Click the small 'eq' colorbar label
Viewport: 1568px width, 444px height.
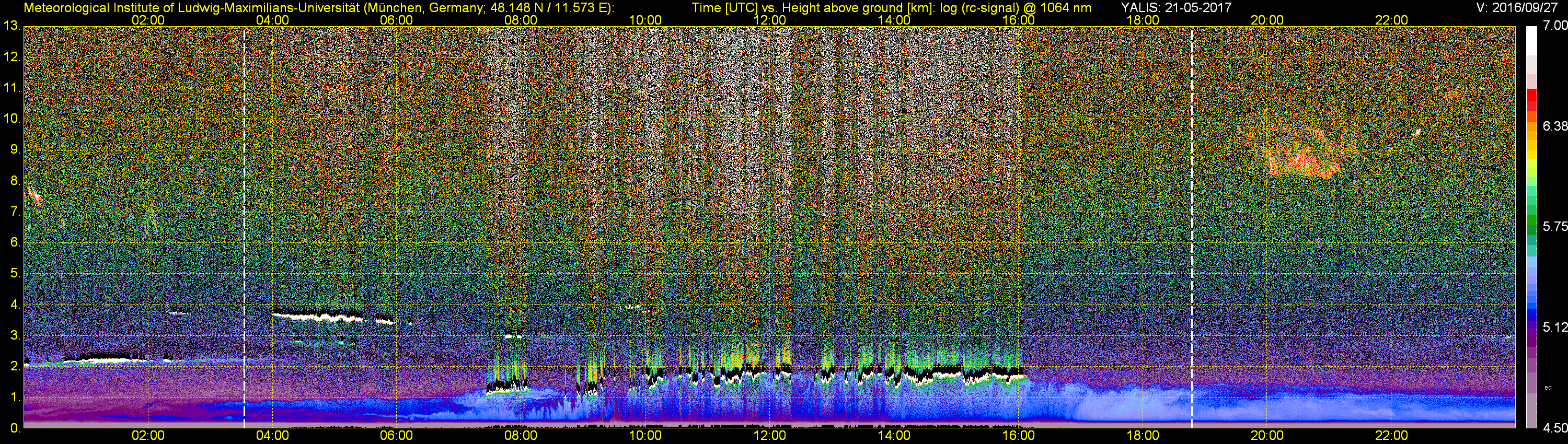[x=1548, y=388]
